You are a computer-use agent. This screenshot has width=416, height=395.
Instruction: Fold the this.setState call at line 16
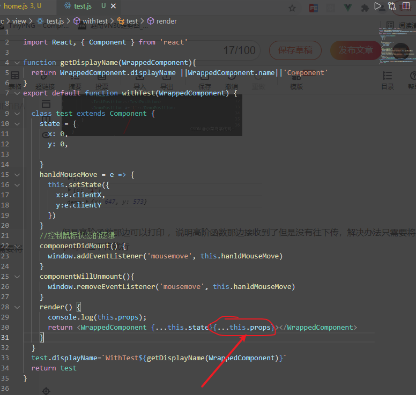pos(17,185)
